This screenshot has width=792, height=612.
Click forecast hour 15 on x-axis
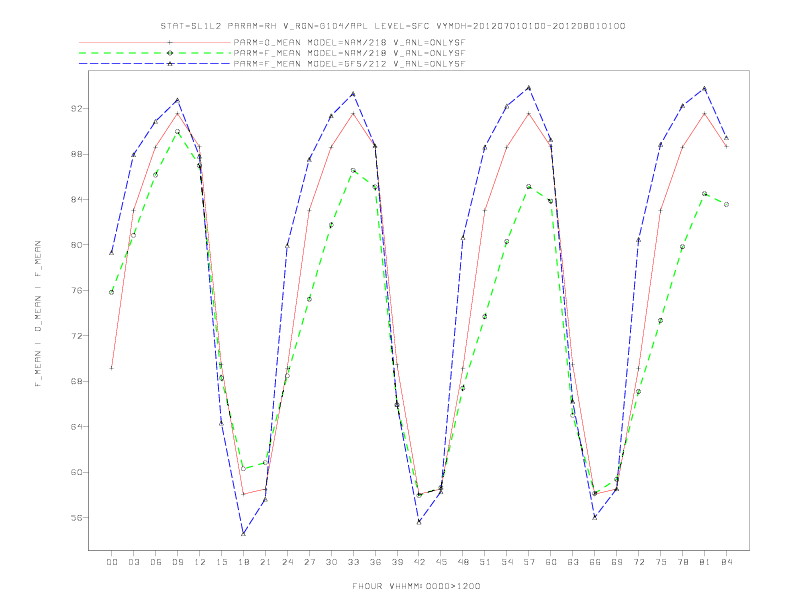coord(221,562)
